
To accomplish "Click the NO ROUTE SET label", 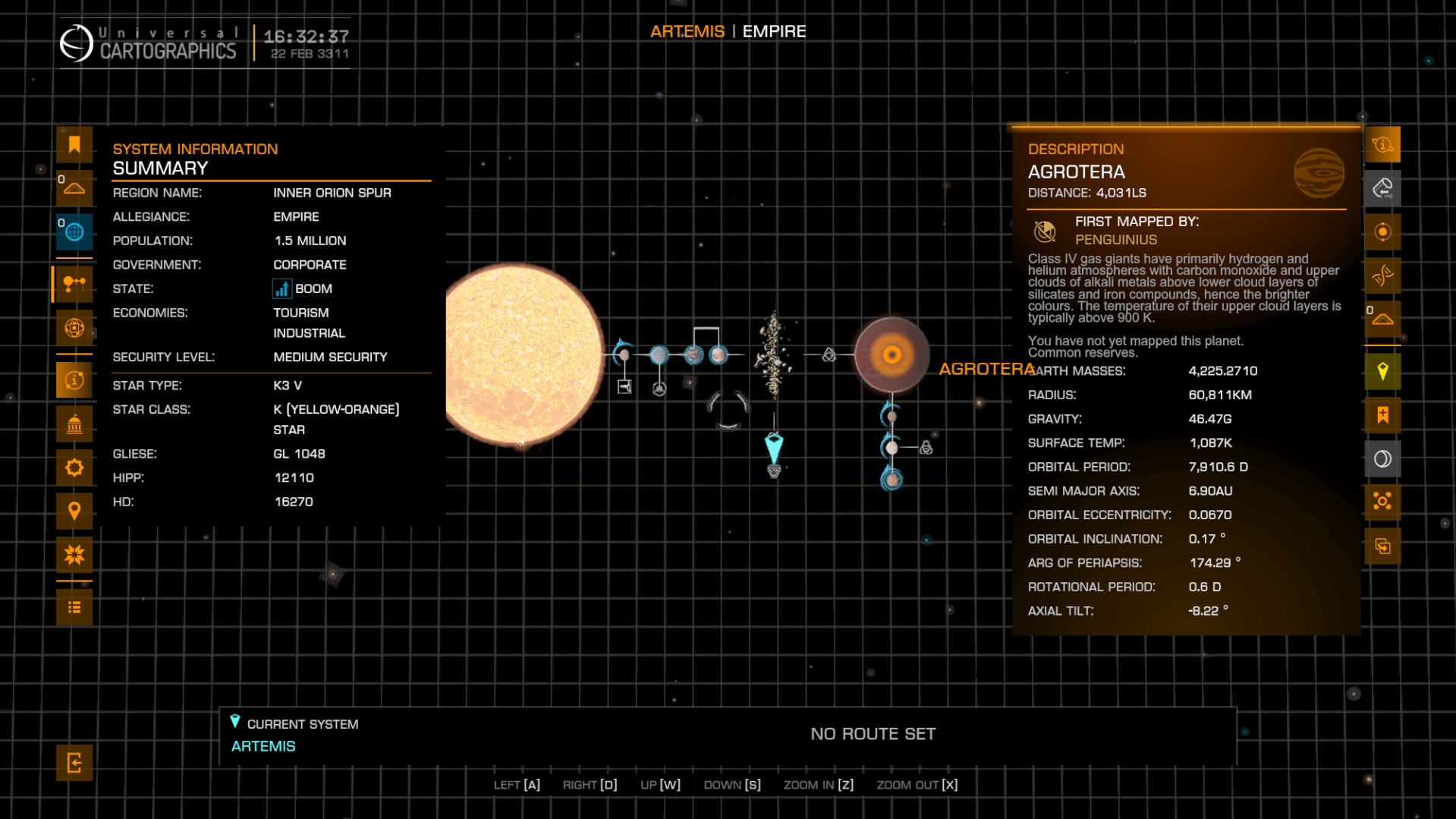I will 873,734.
